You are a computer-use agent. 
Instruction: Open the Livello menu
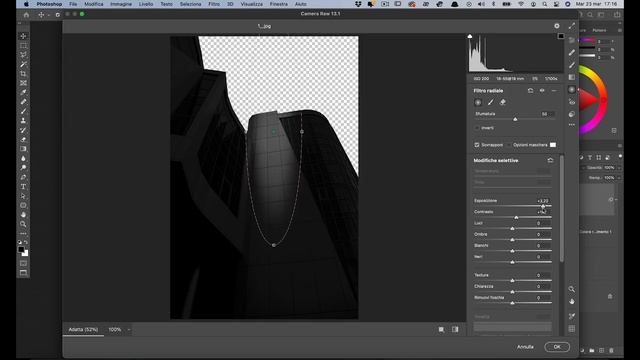pyautogui.click(x=146, y=4)
